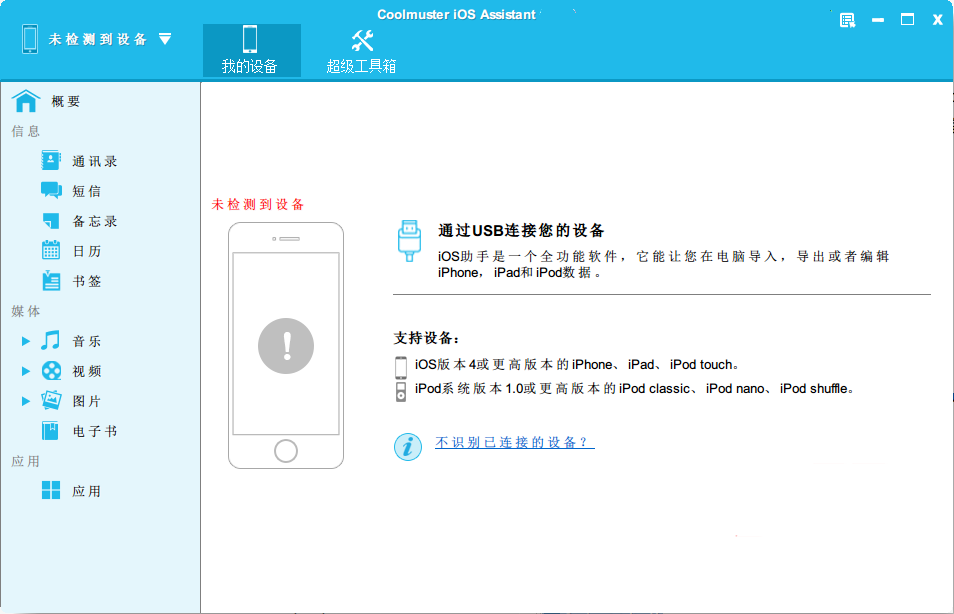Click the 通过USB连接您的设备 heading
This screenshot has height=614, width=954.
tap(521, 231)
